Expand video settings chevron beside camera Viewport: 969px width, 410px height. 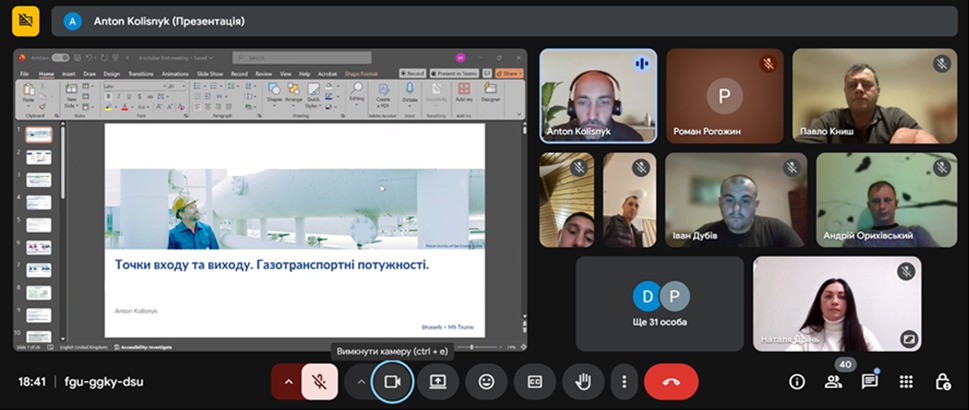[360, 381]
